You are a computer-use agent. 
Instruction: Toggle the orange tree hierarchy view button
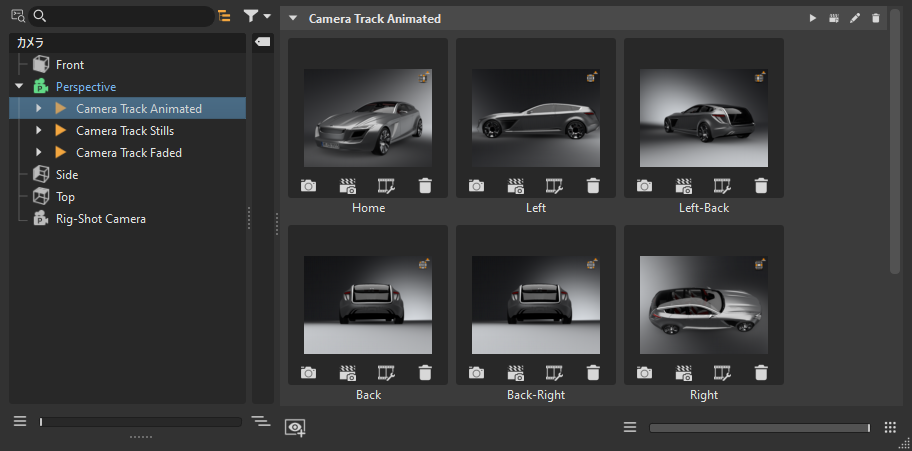coord(223,16)
